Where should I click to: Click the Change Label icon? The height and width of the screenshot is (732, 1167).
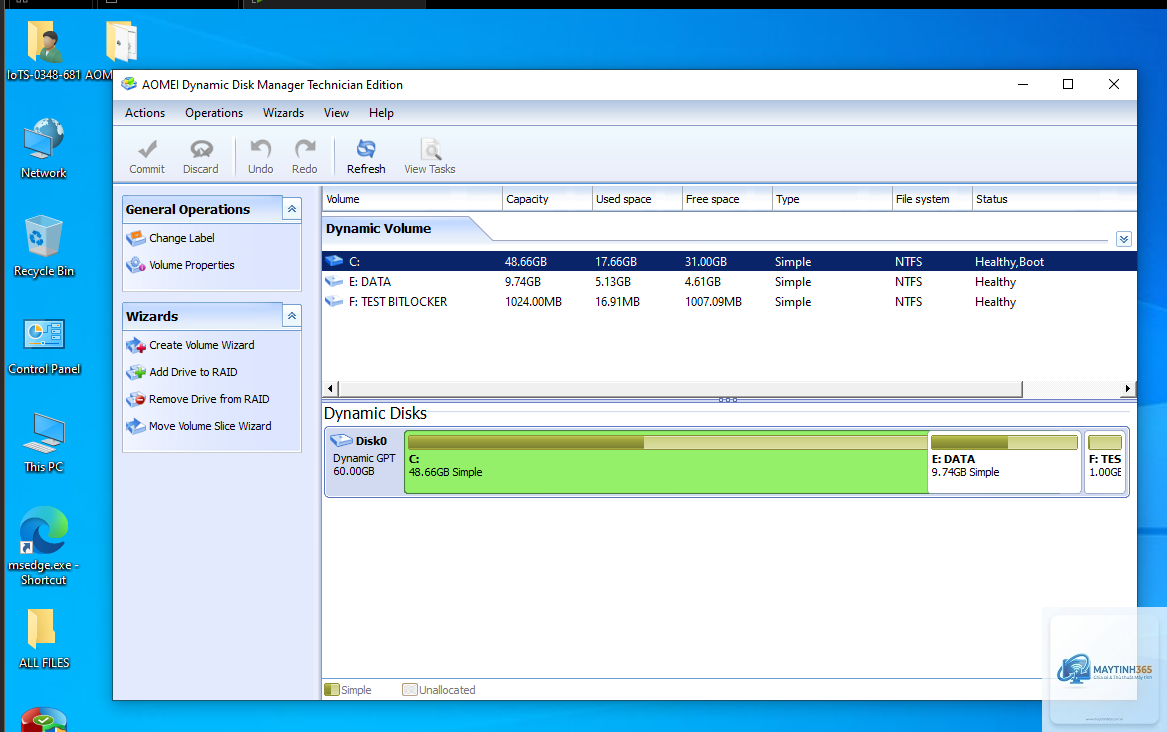click(x=135, y=238)
